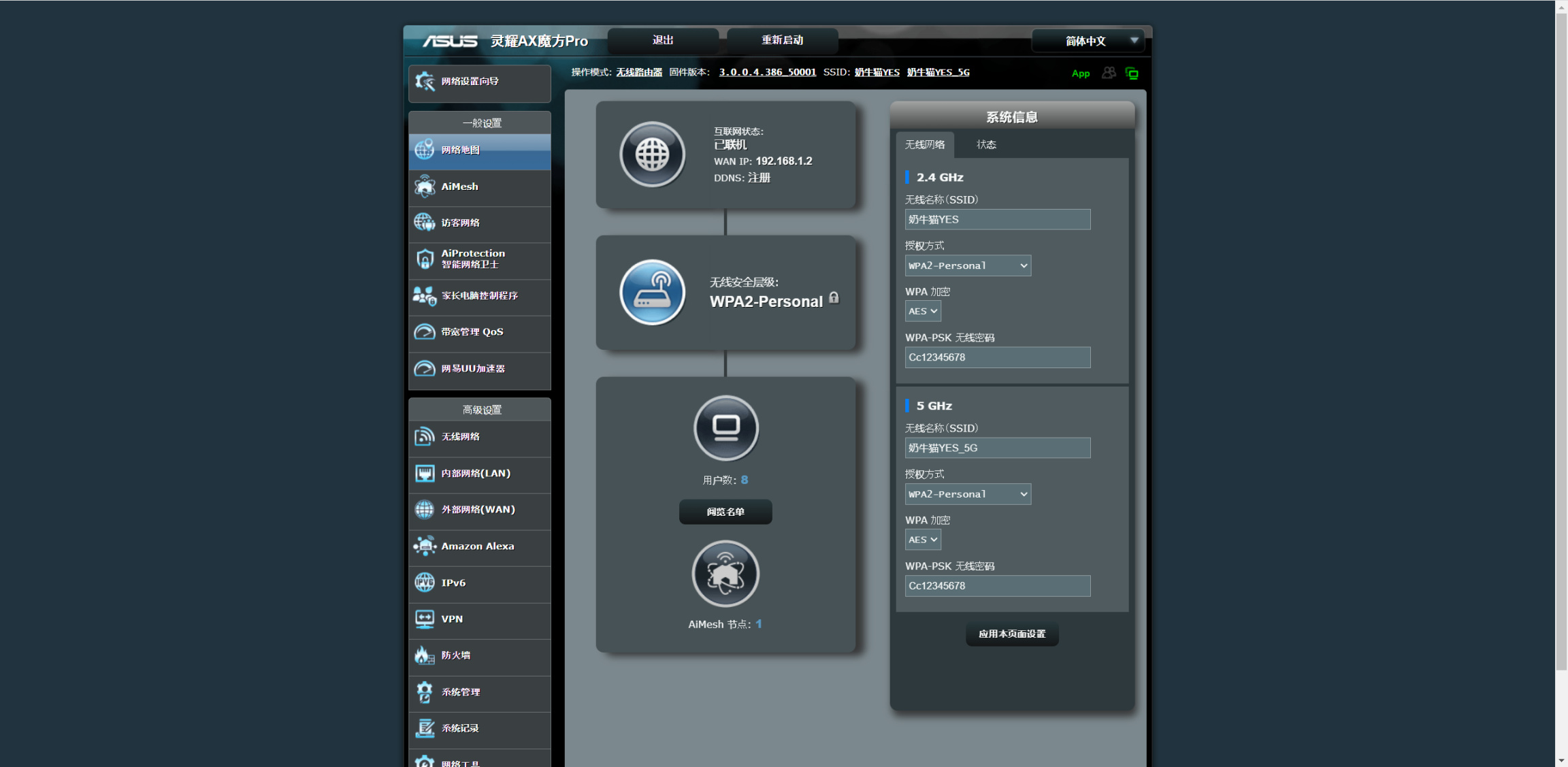Click the green network status icon at top right
Image resolution: width=1568 pixels, height=767 pixels.
point(1132,74)
